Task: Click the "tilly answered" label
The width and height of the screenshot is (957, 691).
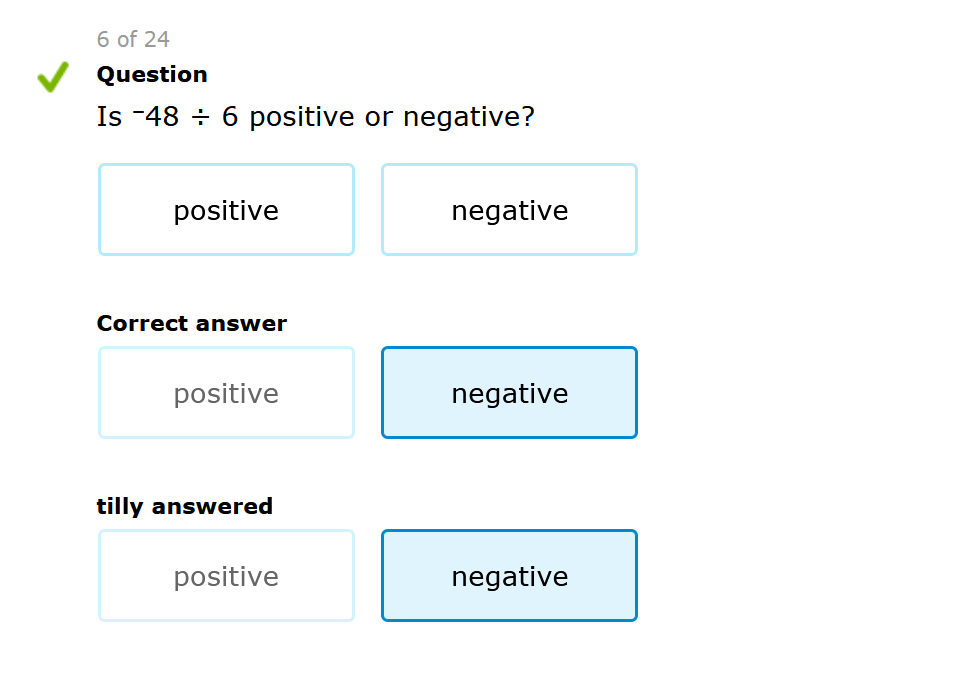Action: [184, 507]
